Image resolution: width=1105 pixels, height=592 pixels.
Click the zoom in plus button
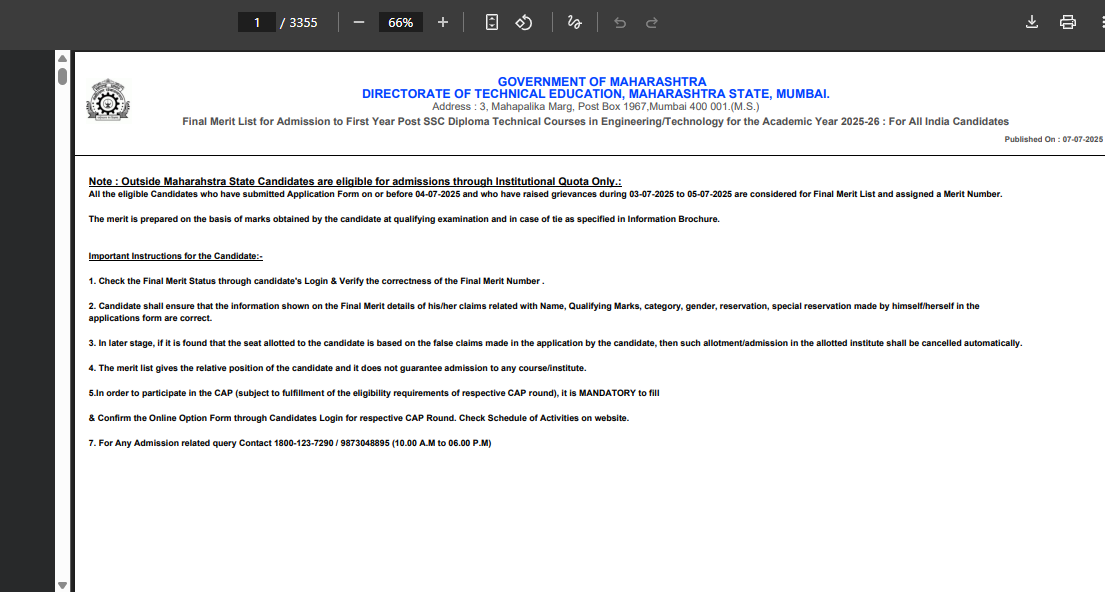click(x=443, y=22)
